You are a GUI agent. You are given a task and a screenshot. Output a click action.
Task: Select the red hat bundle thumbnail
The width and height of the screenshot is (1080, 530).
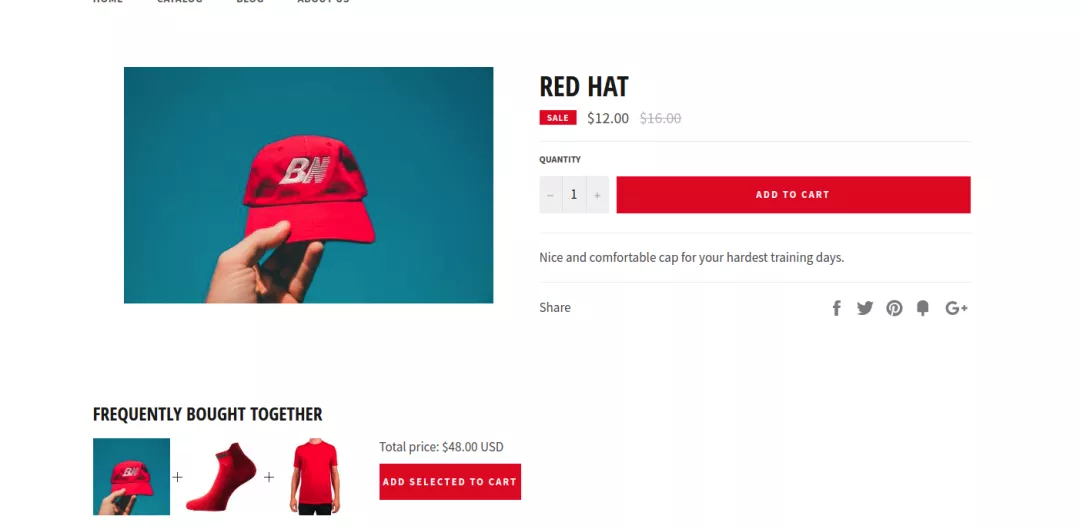132,476
